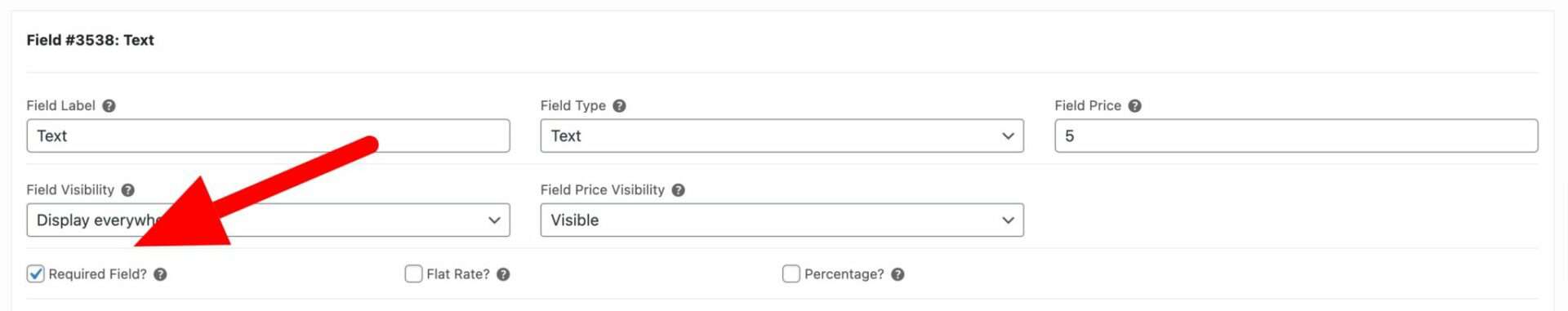Enable the Flat Rate checkbox
This screenshot has height=311, width=1568.
(413, 273)
